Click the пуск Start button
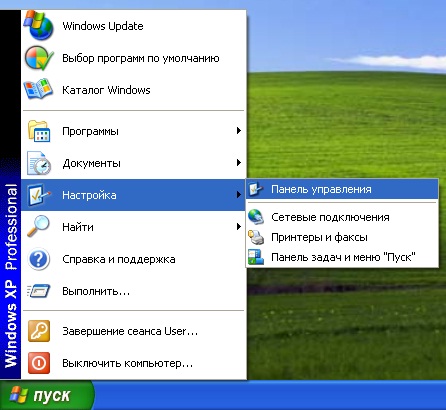The height and width of the screenshot is (410, 446). [x=47, y=395]
